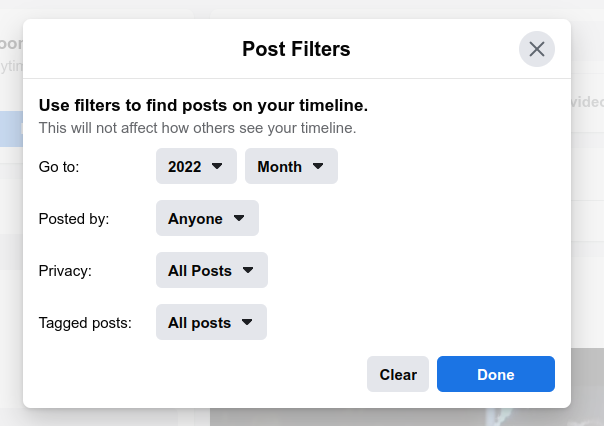Click the caret next to Privacy All Posts
604x426 pixels.
point(248,270)
